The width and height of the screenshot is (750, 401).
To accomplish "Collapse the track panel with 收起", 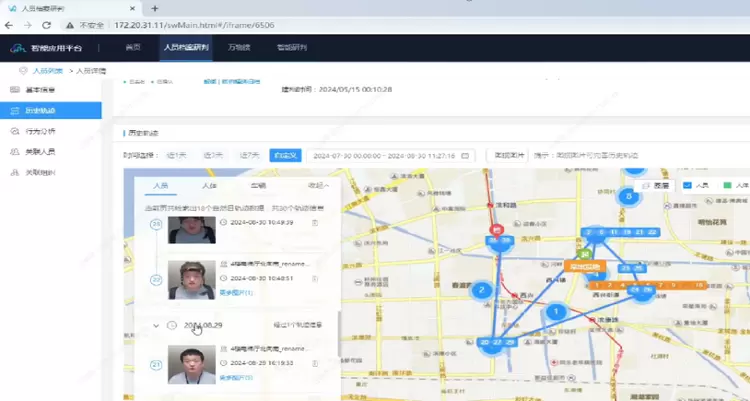I will 318,186.
